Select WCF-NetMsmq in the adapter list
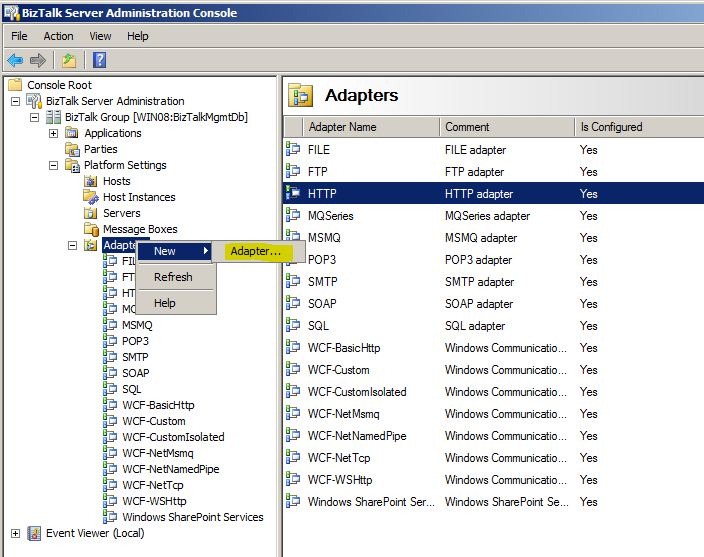 pyautogui.click(x=343, y=413)
